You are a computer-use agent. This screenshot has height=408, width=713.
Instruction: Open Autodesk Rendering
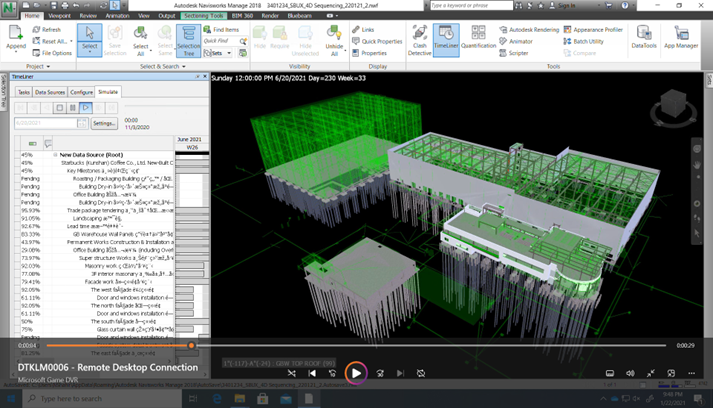click(x=529, y=30)
